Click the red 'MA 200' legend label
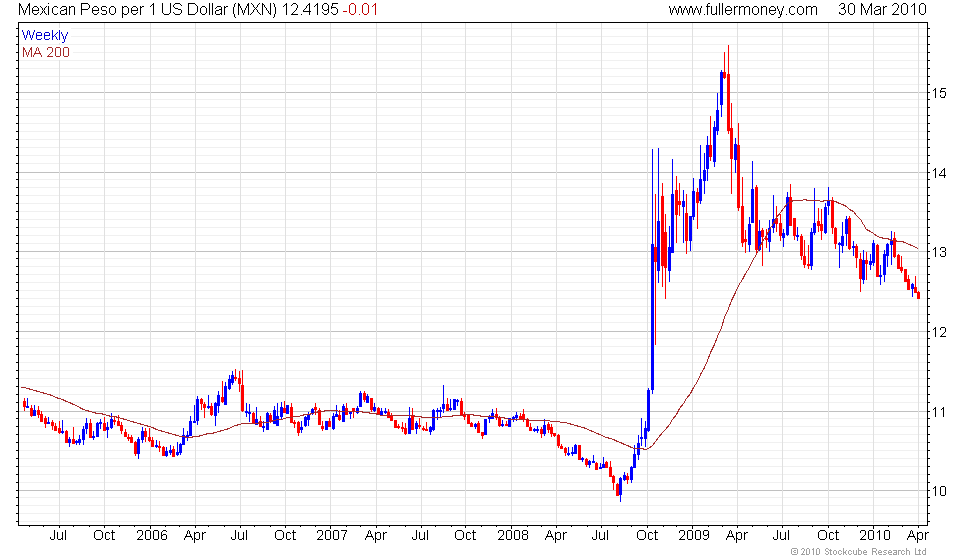This screenshot has height=560, width=980. pos(46,52)
